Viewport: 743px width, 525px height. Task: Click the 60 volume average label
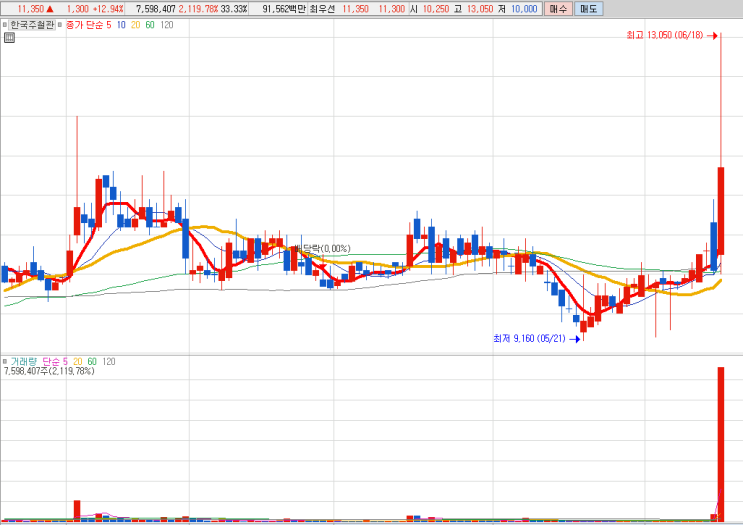(92, 362)
